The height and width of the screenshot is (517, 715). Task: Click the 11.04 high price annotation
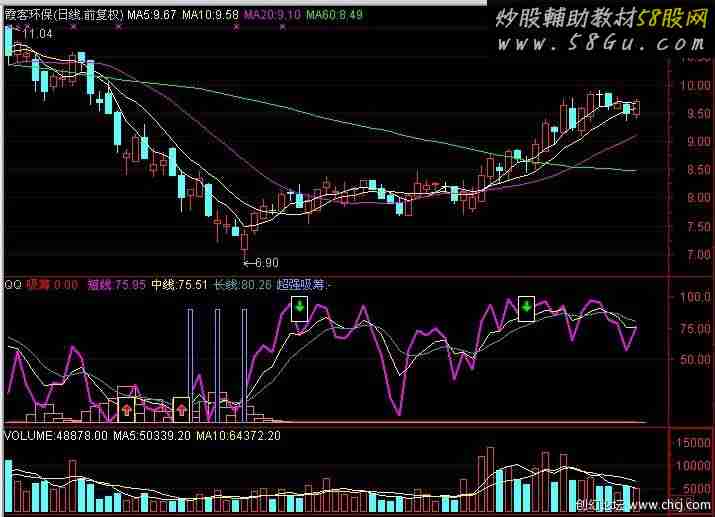[x=38, y=34]
